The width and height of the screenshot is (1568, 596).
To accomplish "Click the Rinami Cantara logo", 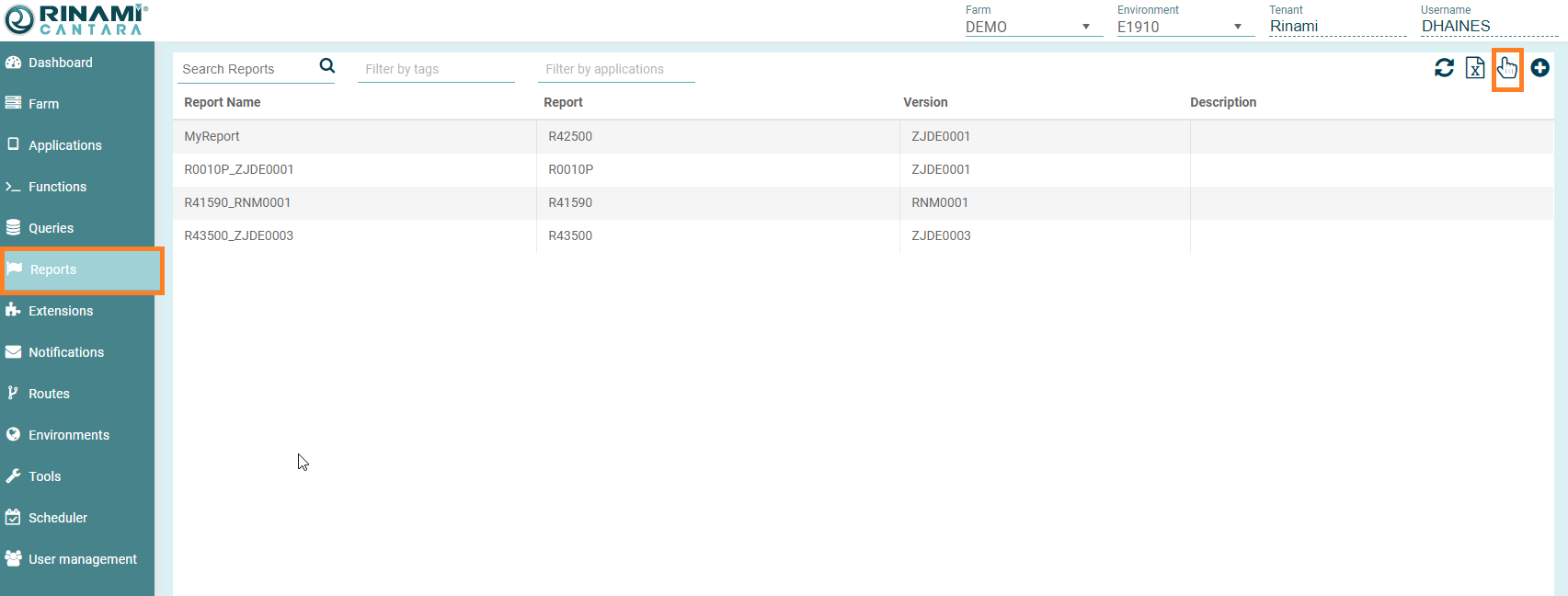I will click(75, 19).
